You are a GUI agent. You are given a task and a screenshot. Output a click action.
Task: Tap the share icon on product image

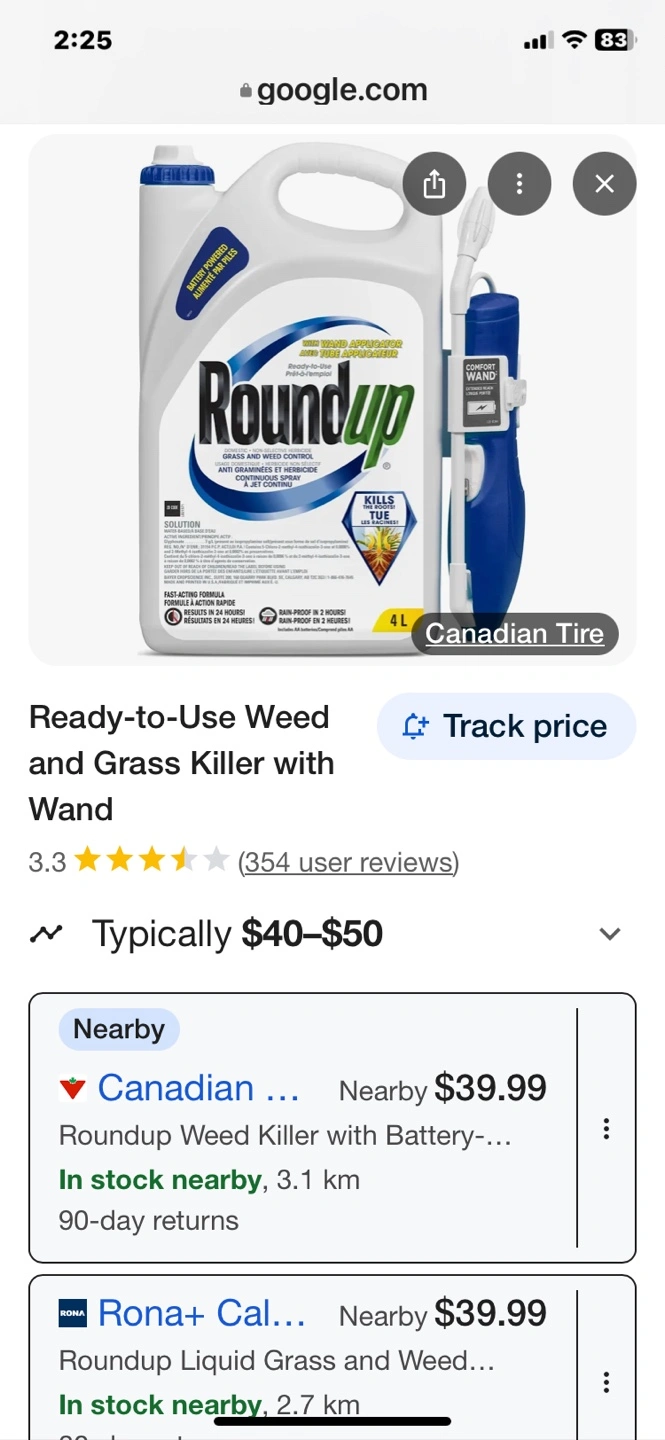(434, 183)
